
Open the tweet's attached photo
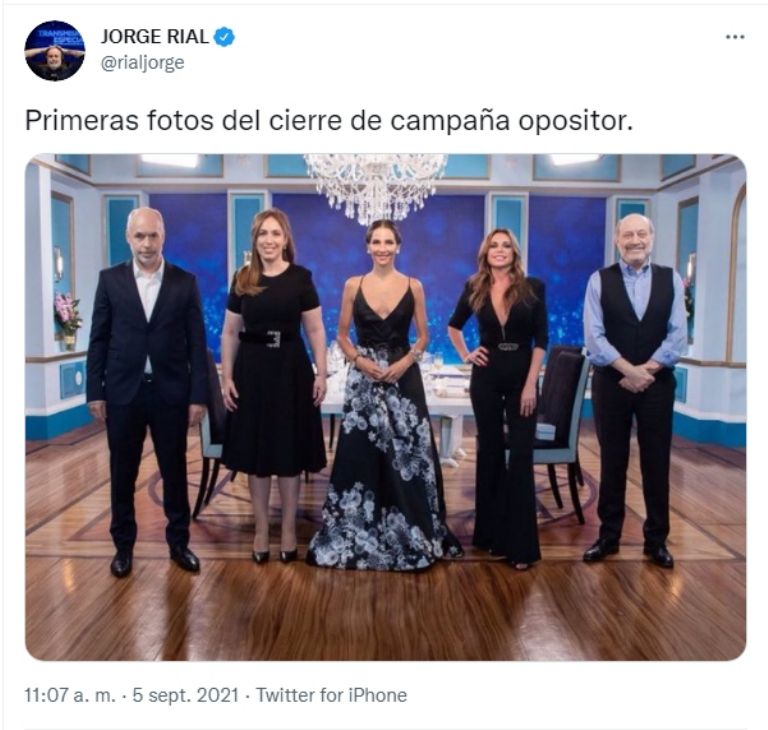pos(385,407)
